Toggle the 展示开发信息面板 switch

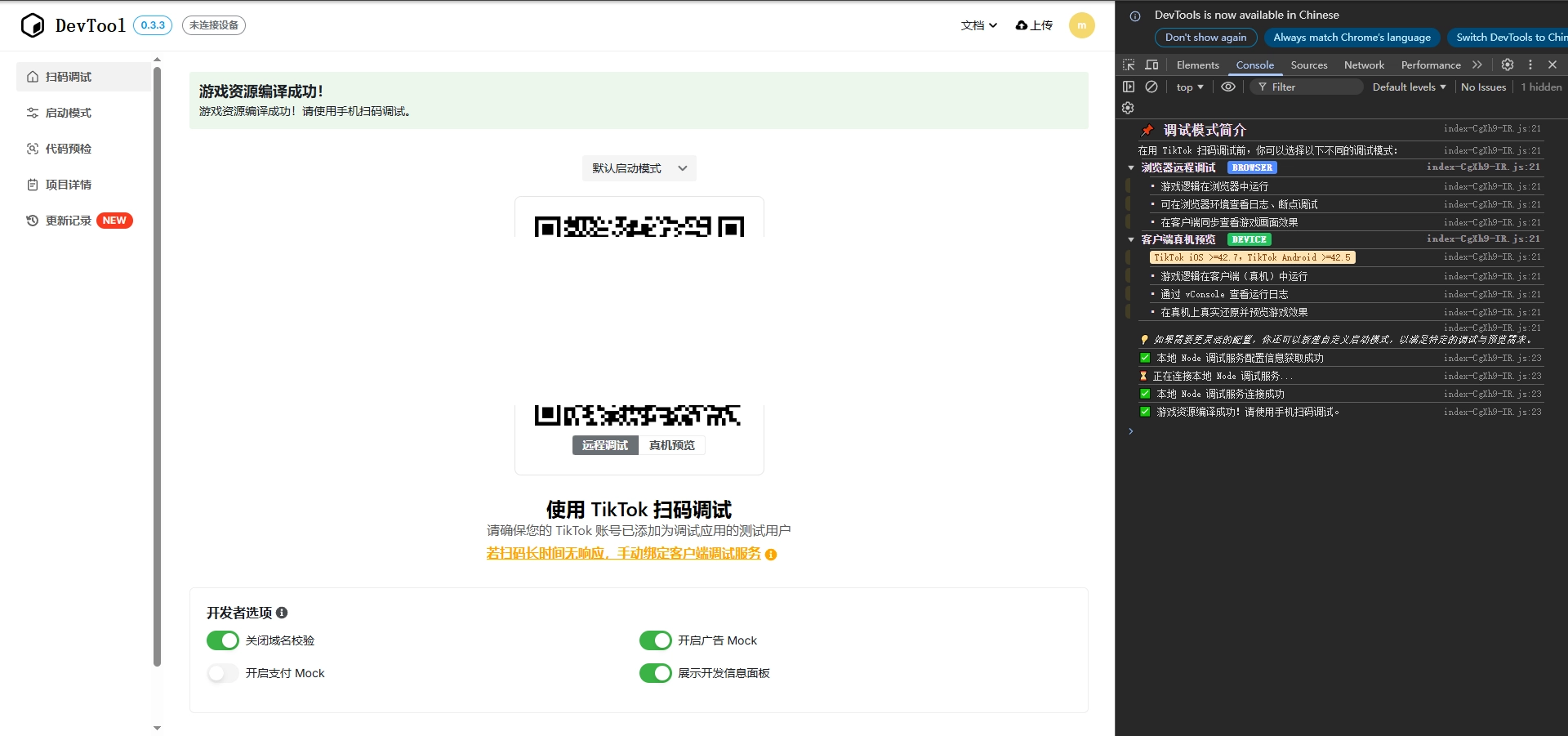pos(655,673)
